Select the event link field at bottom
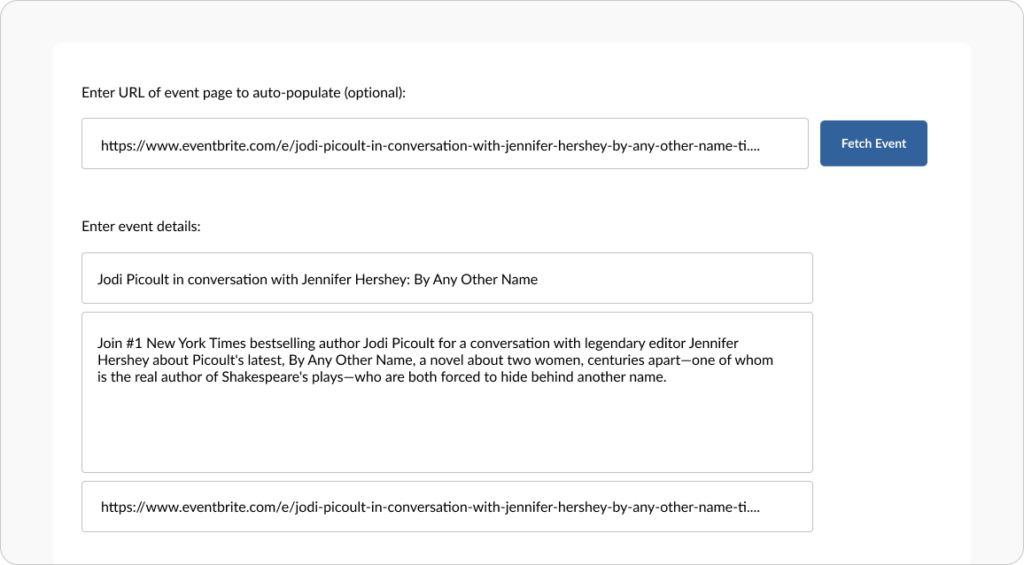Image resolution: width=1024 pixels, height=565 pixels. [x=447, y=507]
